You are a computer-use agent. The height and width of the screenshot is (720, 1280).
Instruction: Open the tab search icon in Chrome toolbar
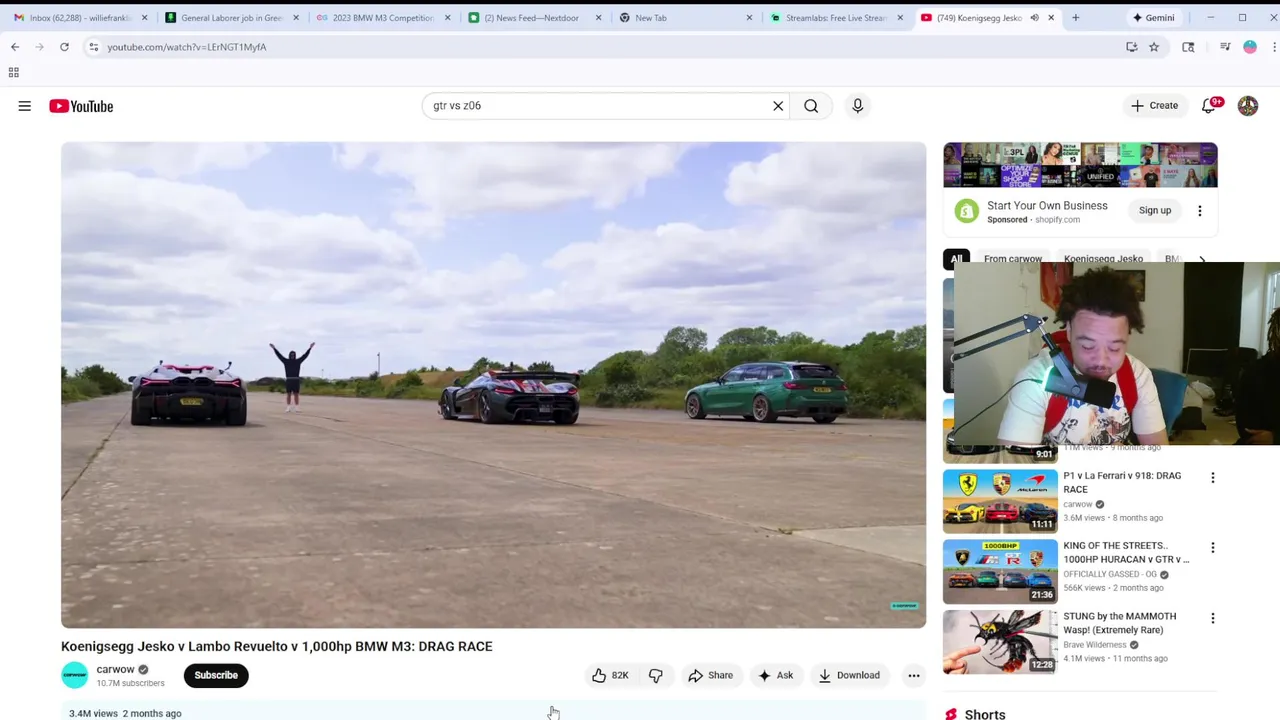click(1188, 47)
